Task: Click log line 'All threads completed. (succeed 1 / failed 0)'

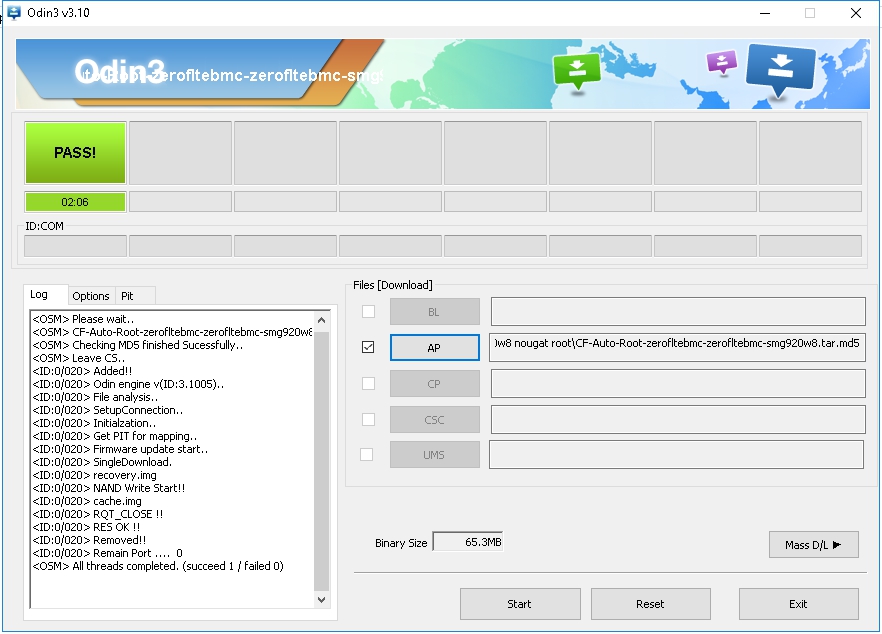Action: tap(158, 566)
